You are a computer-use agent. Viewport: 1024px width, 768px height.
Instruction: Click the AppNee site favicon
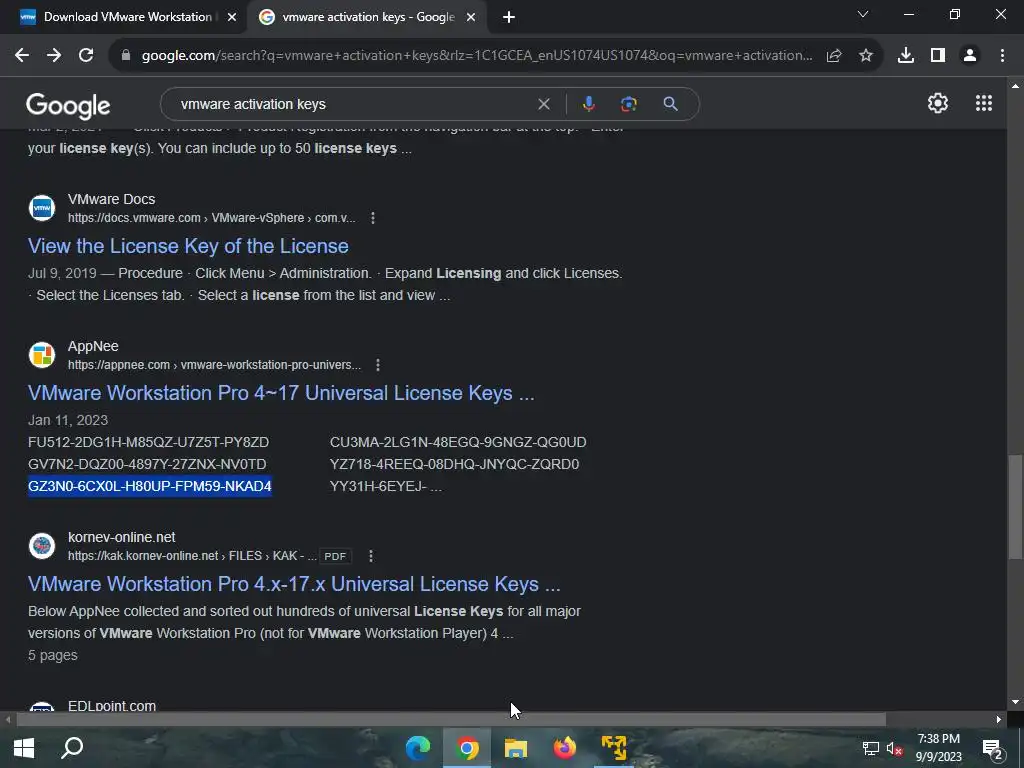(42, 355)
